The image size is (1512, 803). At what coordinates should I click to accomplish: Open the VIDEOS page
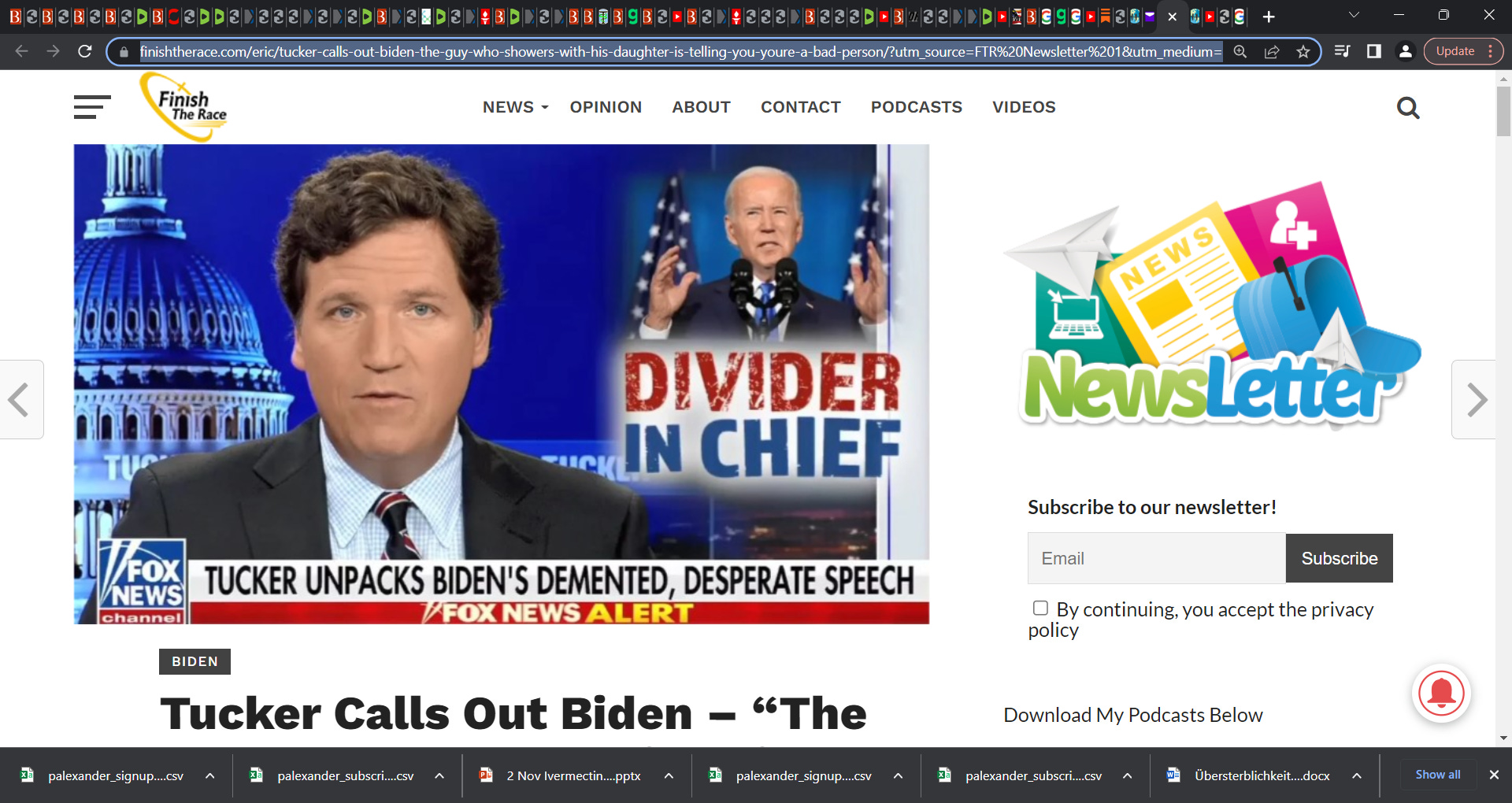[1023, 107]
